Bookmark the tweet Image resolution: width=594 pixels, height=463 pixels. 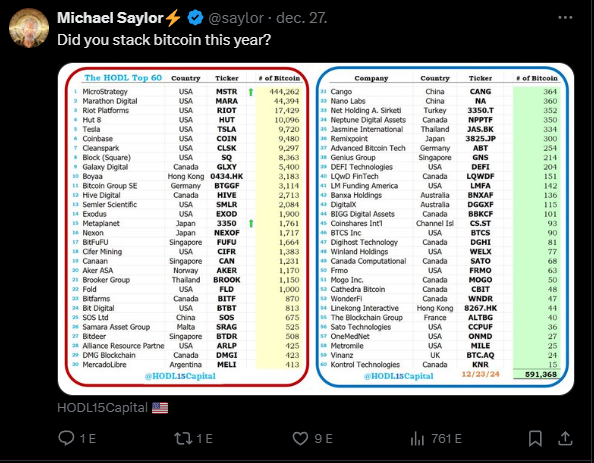tap(535, 438)
